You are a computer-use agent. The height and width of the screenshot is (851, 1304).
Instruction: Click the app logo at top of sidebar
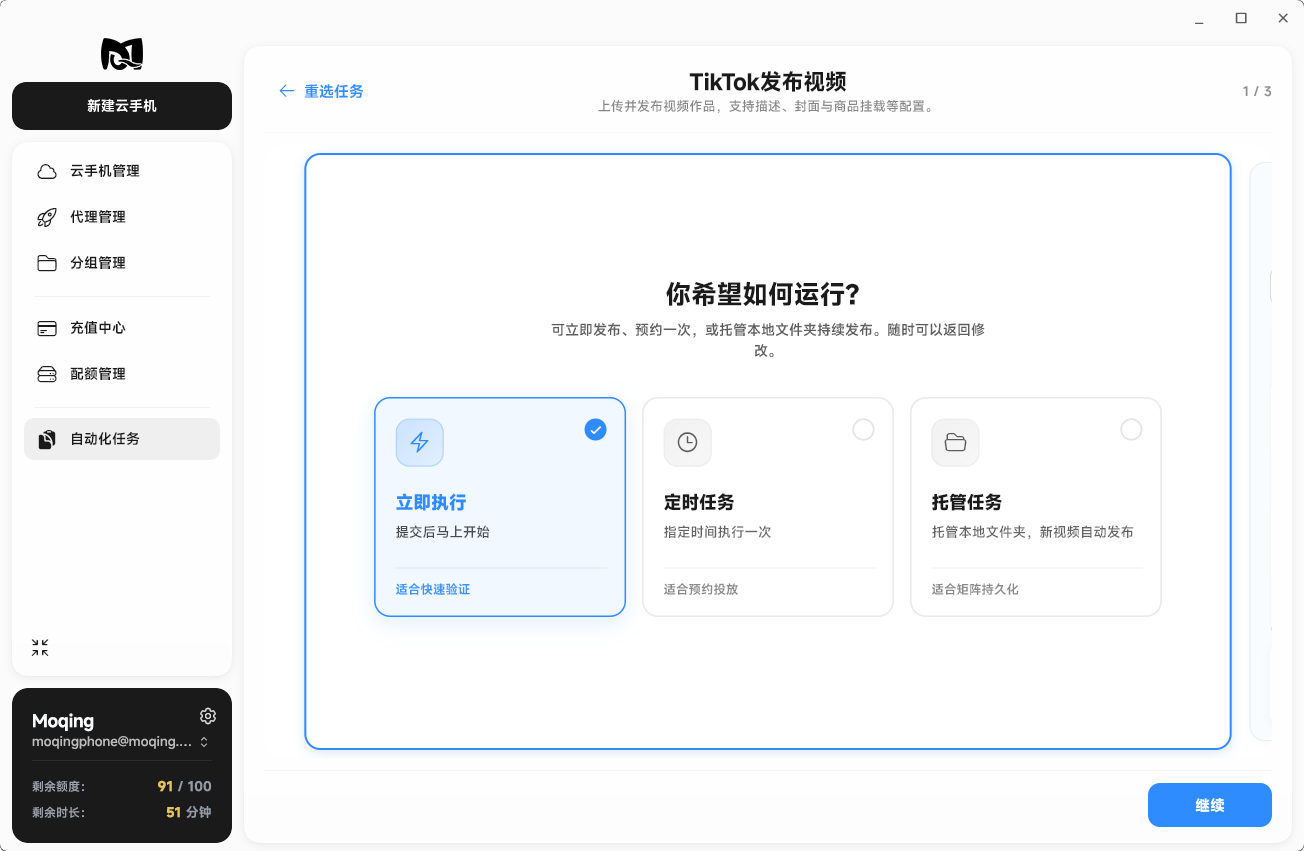point(122,54)
